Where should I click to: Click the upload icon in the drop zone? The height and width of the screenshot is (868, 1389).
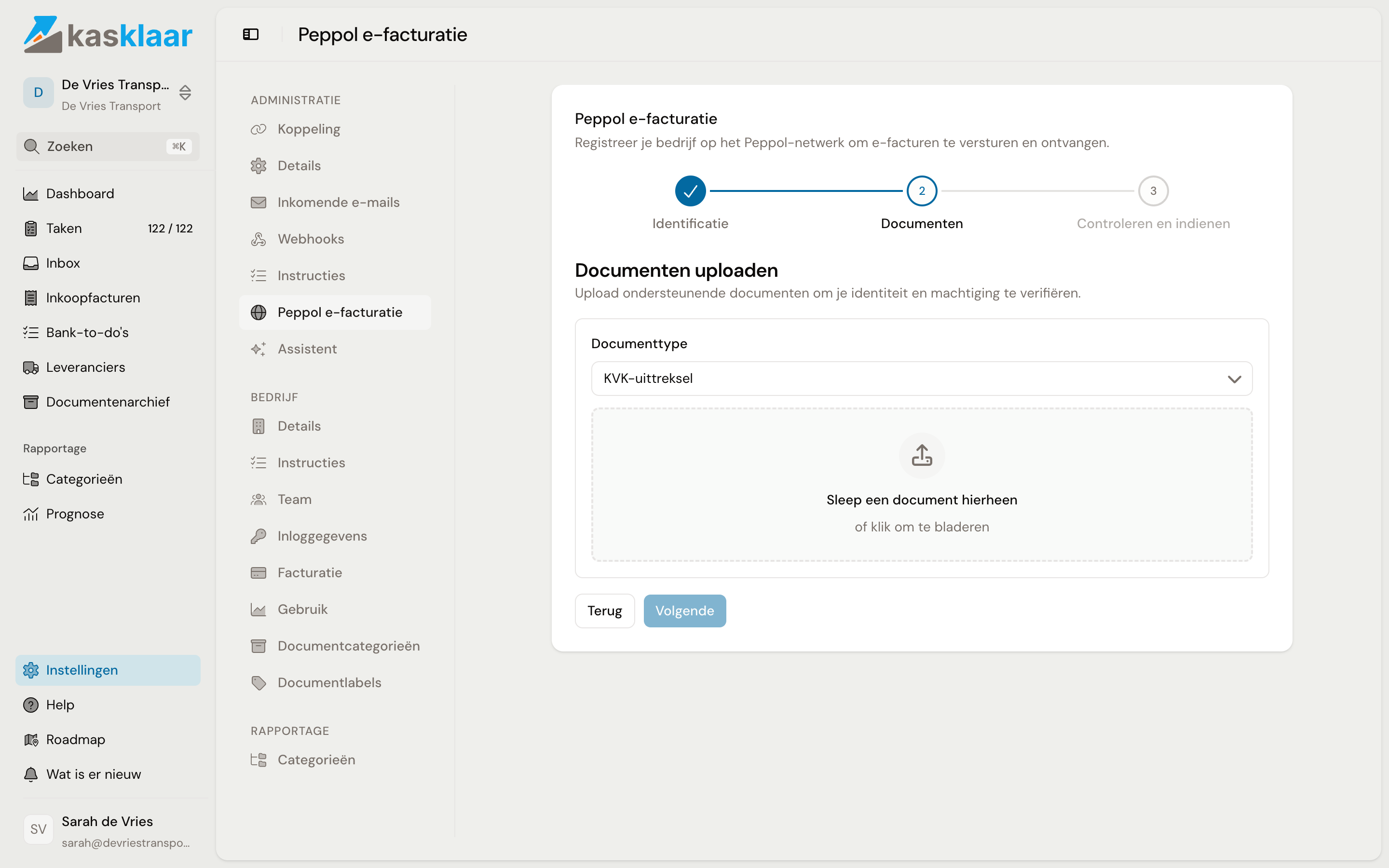pyautogui.click(x=922, y=455)
